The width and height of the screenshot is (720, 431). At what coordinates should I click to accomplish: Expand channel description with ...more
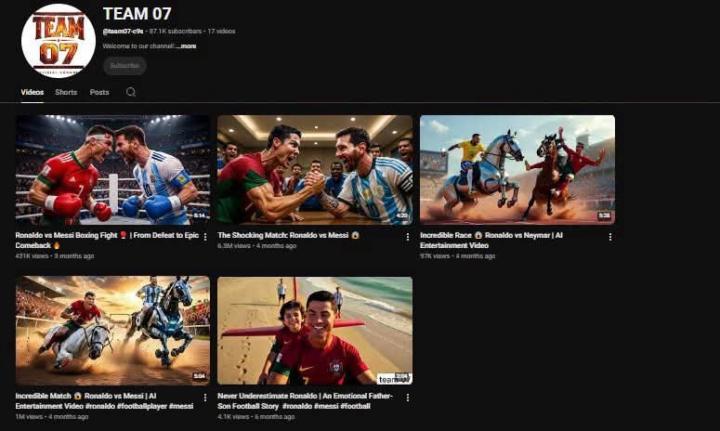click(x=186, y=46)
